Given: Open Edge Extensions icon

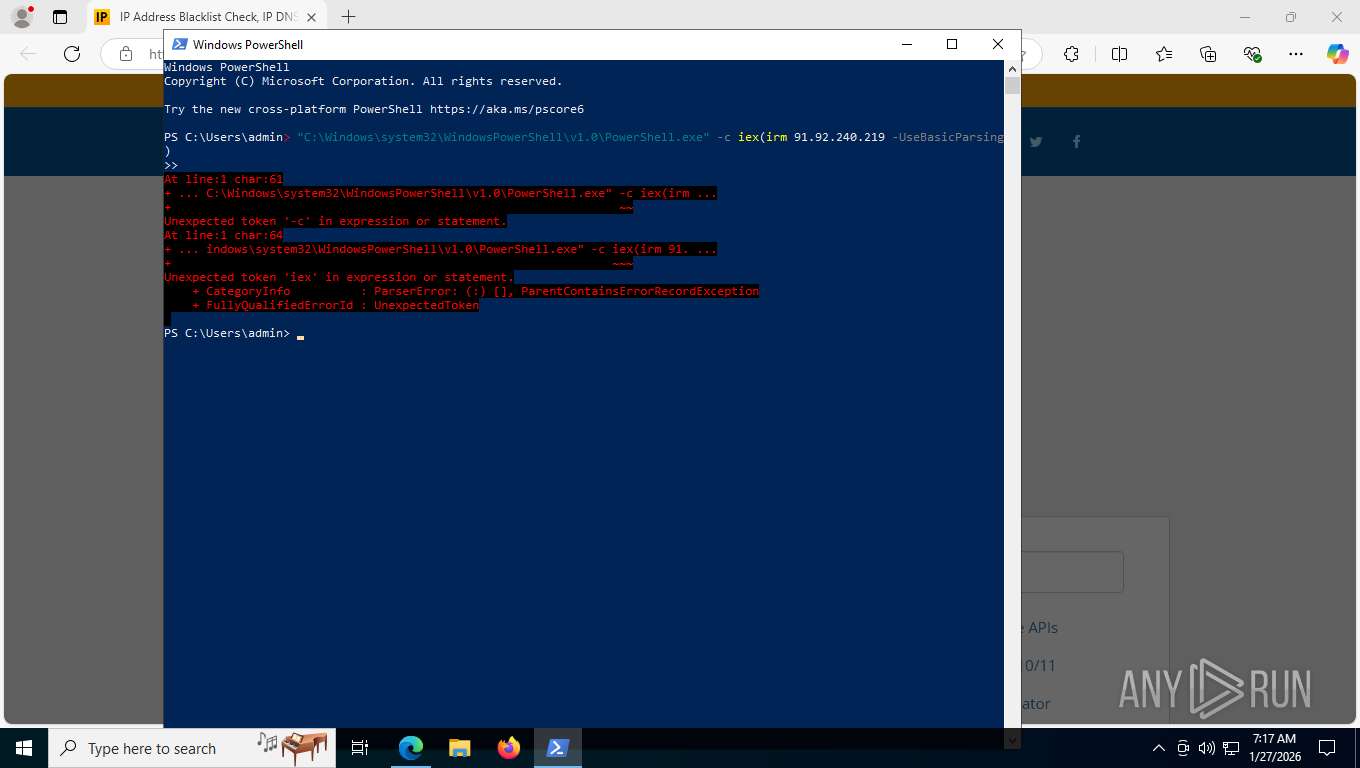Looking at the screenshot, I should pos(1071,54).
